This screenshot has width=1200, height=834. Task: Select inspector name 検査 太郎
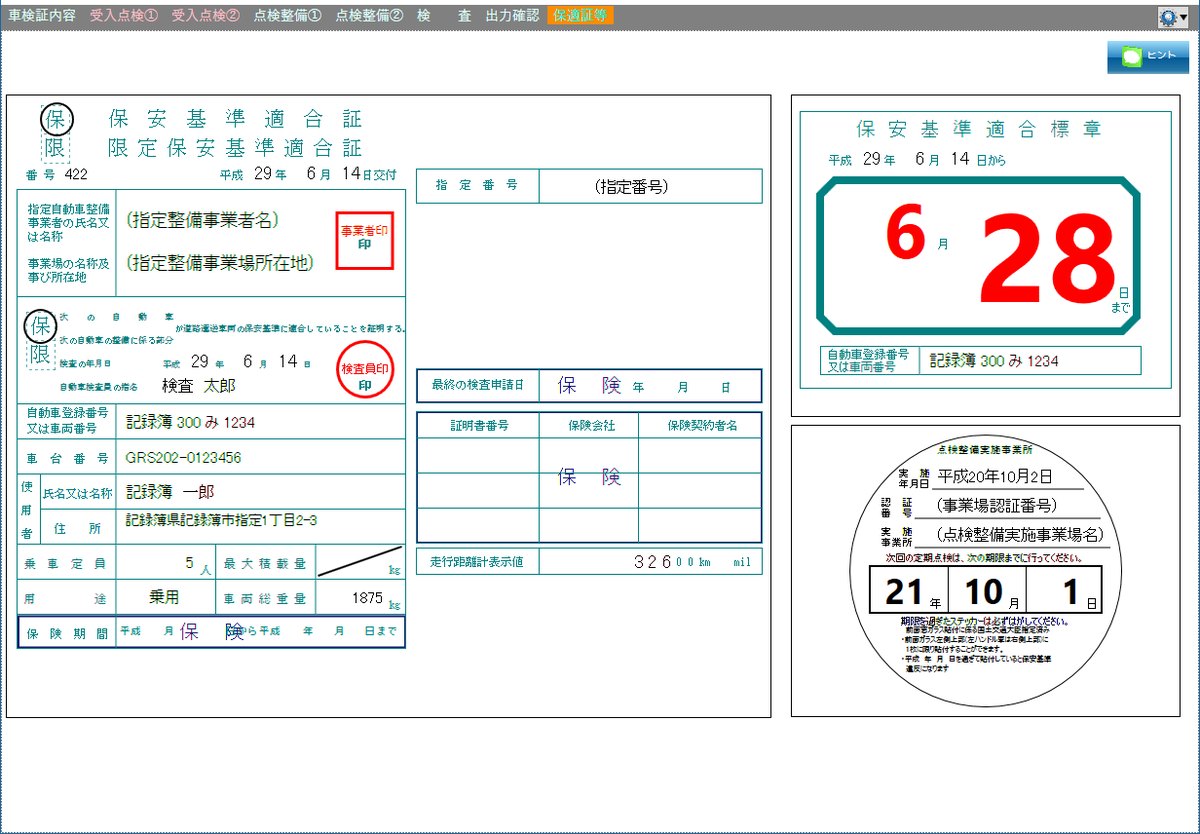199,385
